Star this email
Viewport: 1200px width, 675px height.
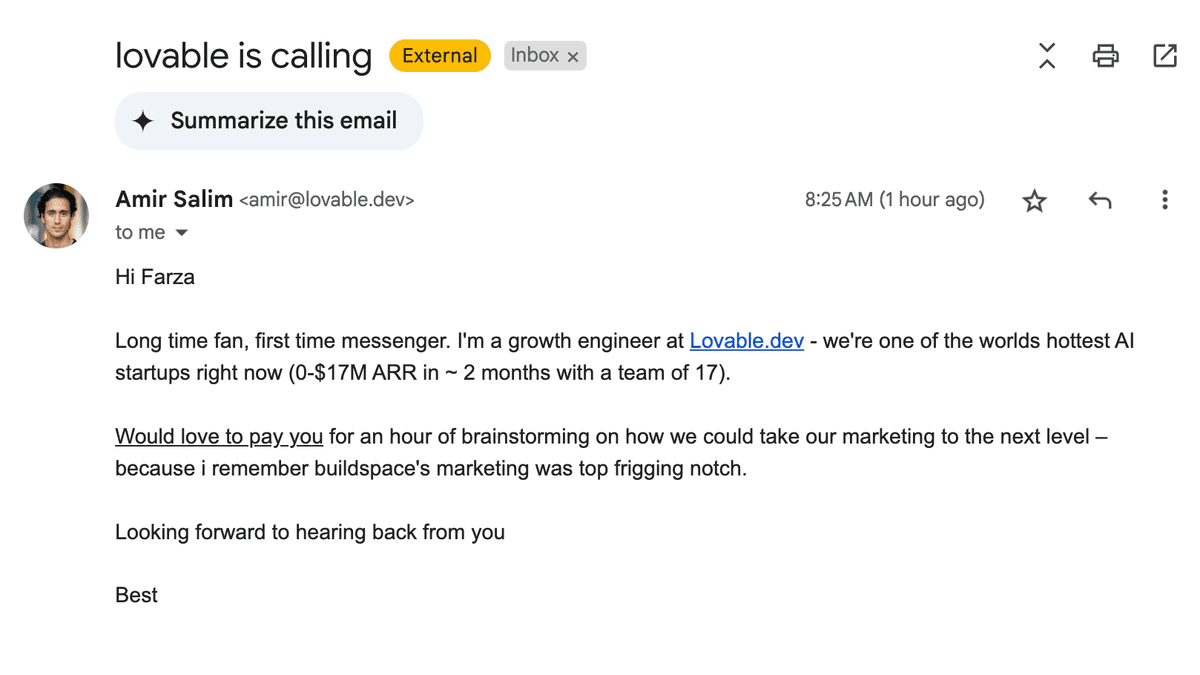click(x=1034, y=200)
